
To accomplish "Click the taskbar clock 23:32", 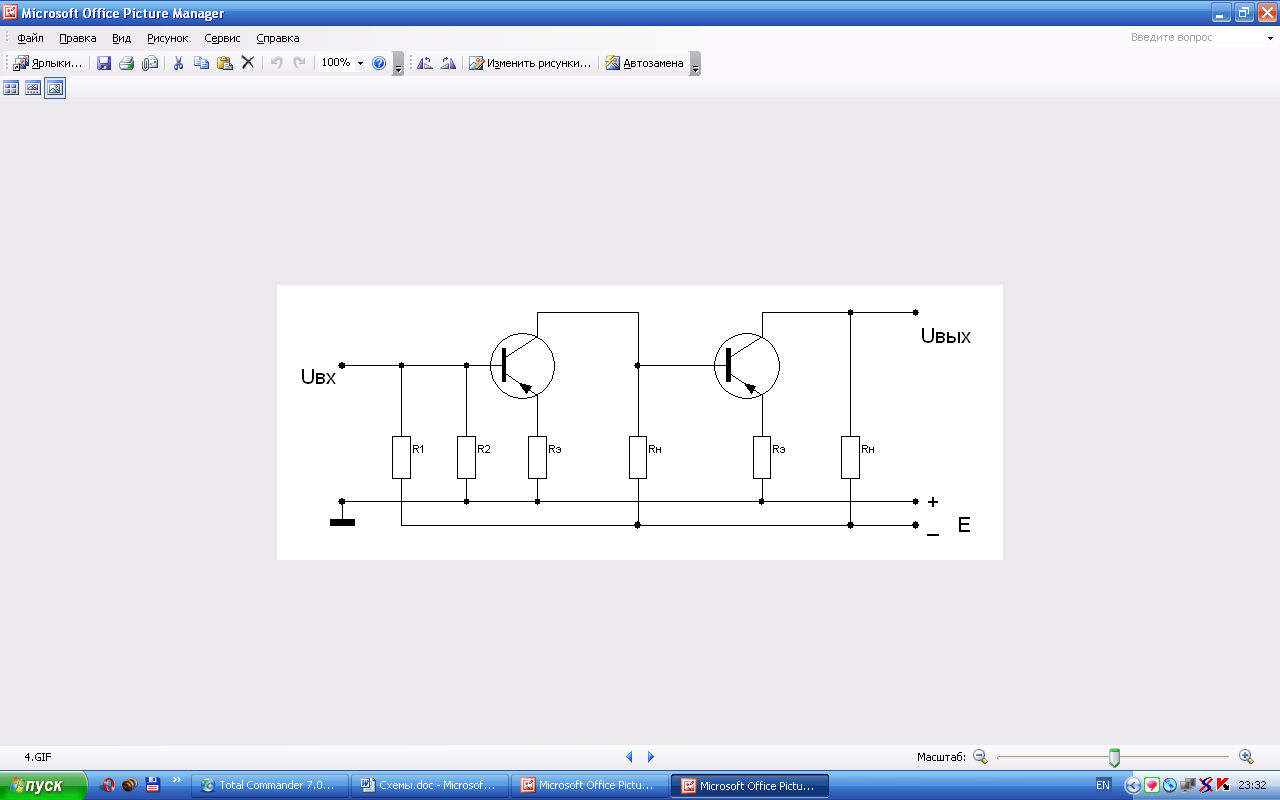I will click(x=1252, y=785).
